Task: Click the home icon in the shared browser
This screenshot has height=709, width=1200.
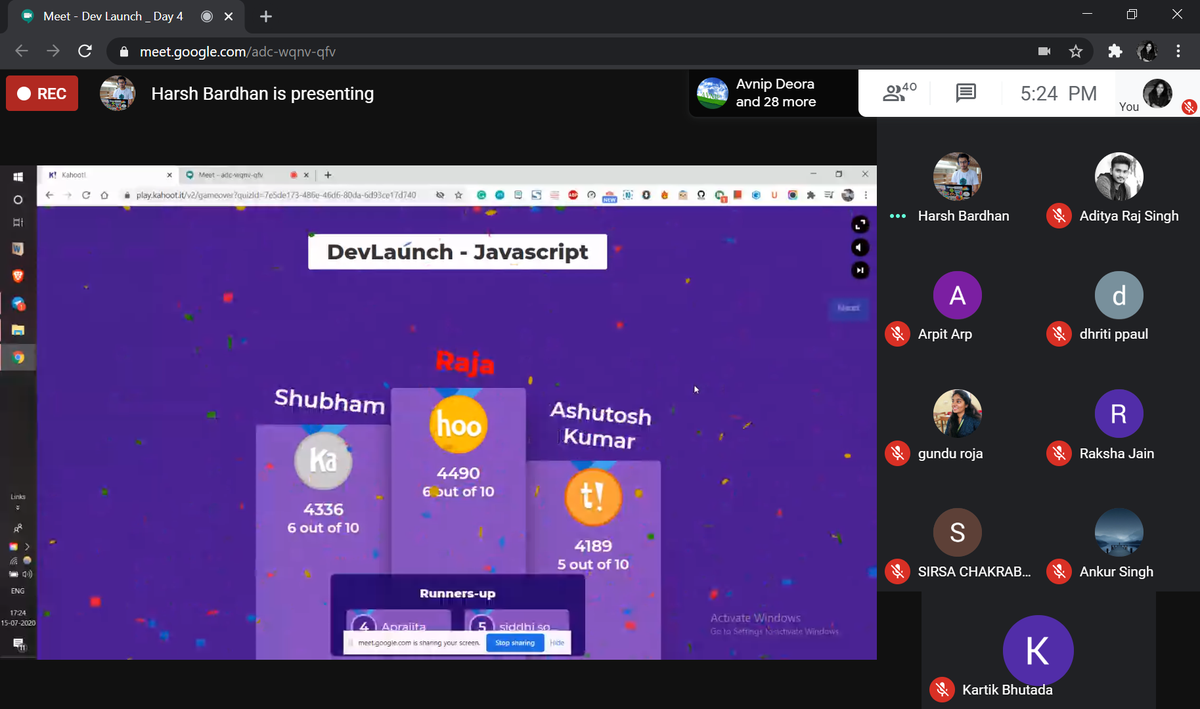Action: [x=104, y=195]
